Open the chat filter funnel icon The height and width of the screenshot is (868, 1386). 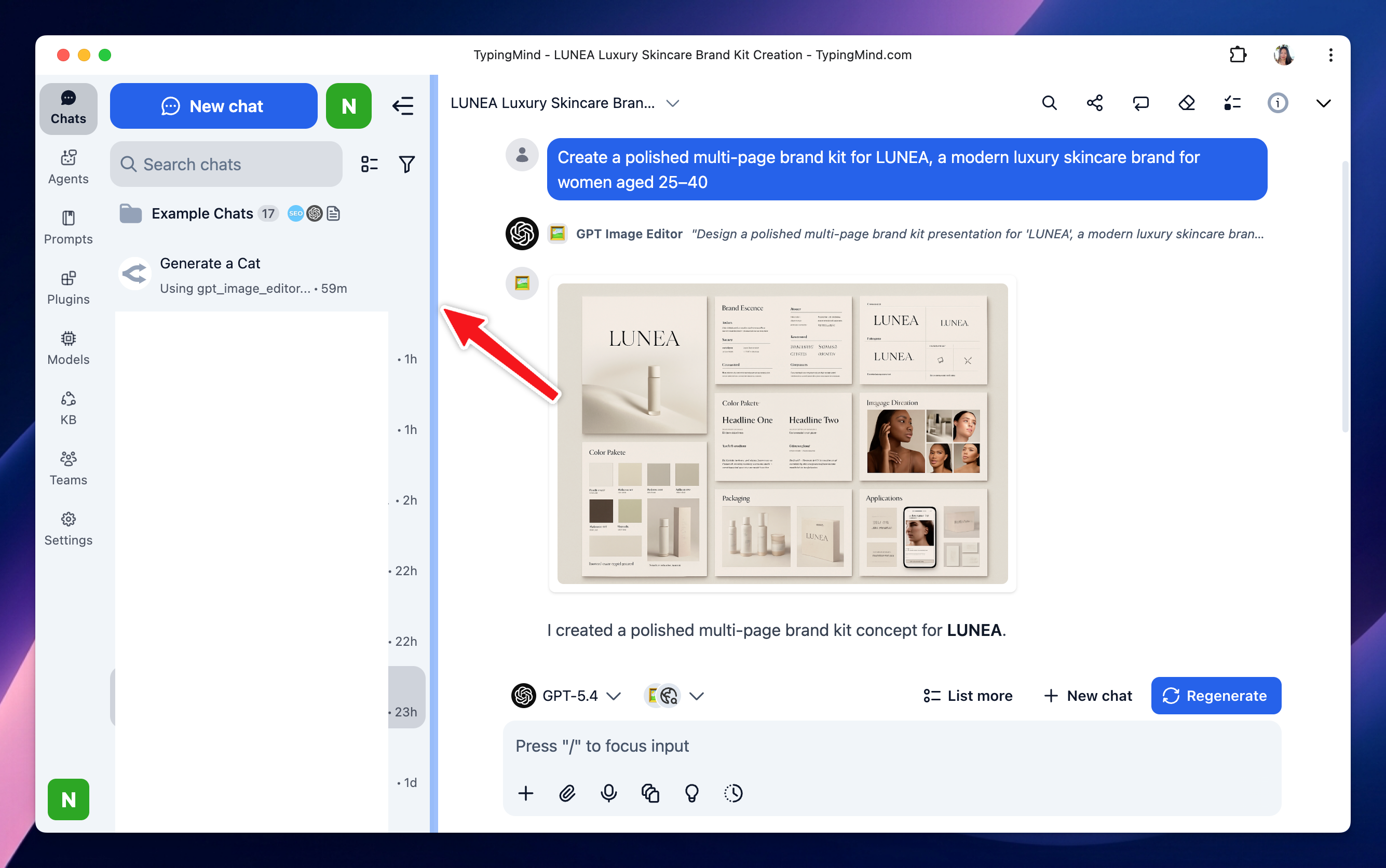tap(407, 164)
